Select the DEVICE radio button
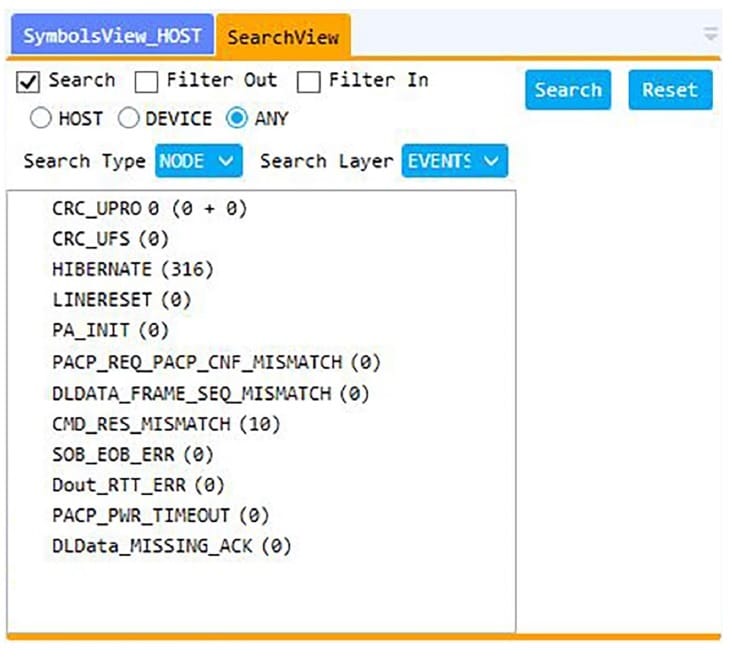 pyautogui.click(x=129, y=118)
